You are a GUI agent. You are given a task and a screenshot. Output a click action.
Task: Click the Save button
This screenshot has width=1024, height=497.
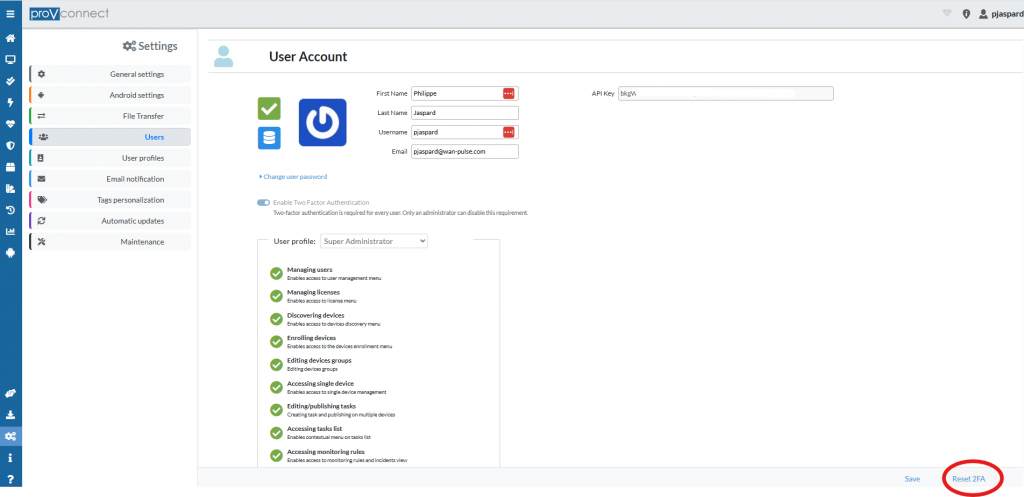(x=912, y=479)
